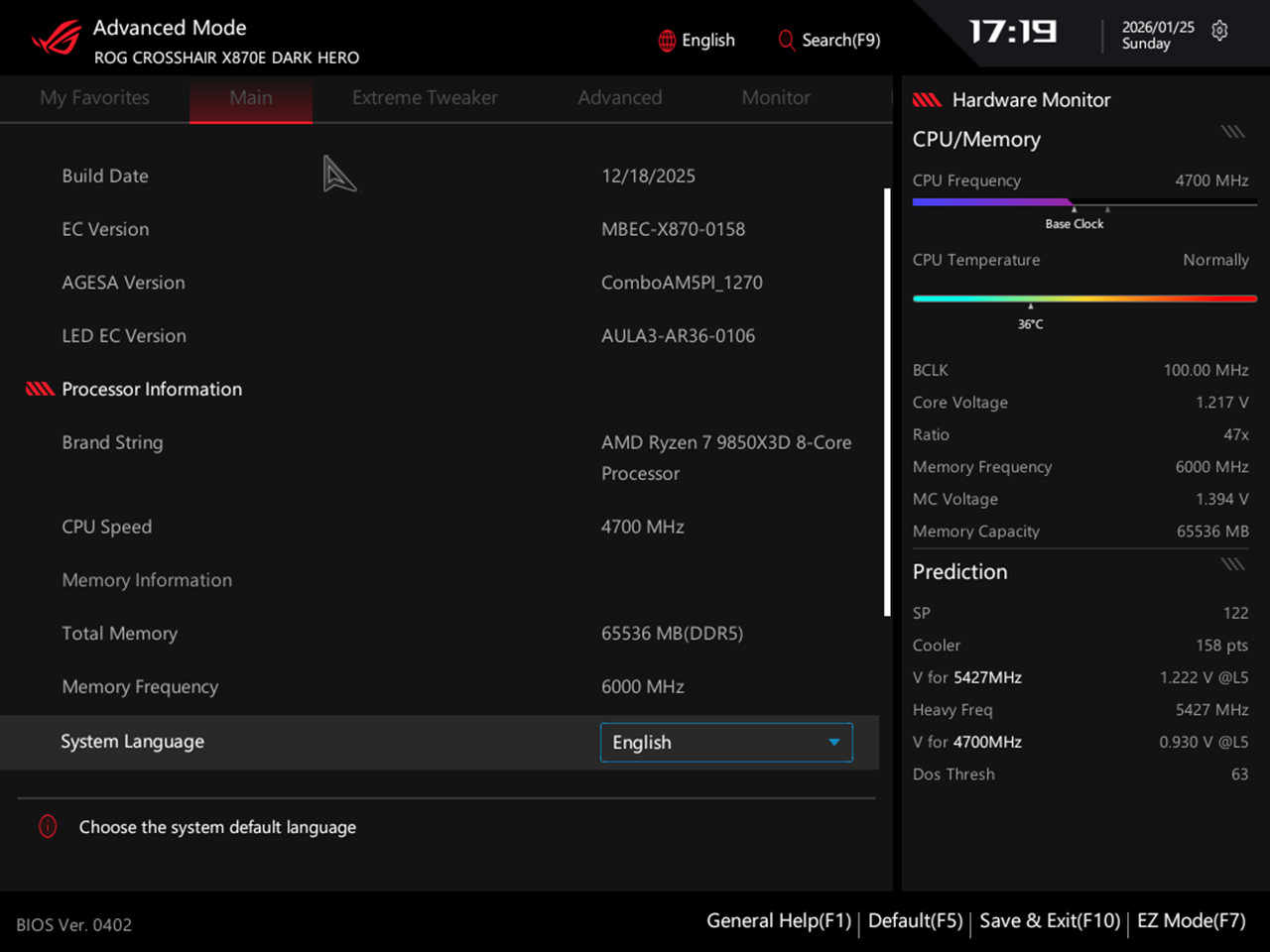Click the Memory Frequency label in Main
Screen dimensions: 1270x952
point(140,686)
